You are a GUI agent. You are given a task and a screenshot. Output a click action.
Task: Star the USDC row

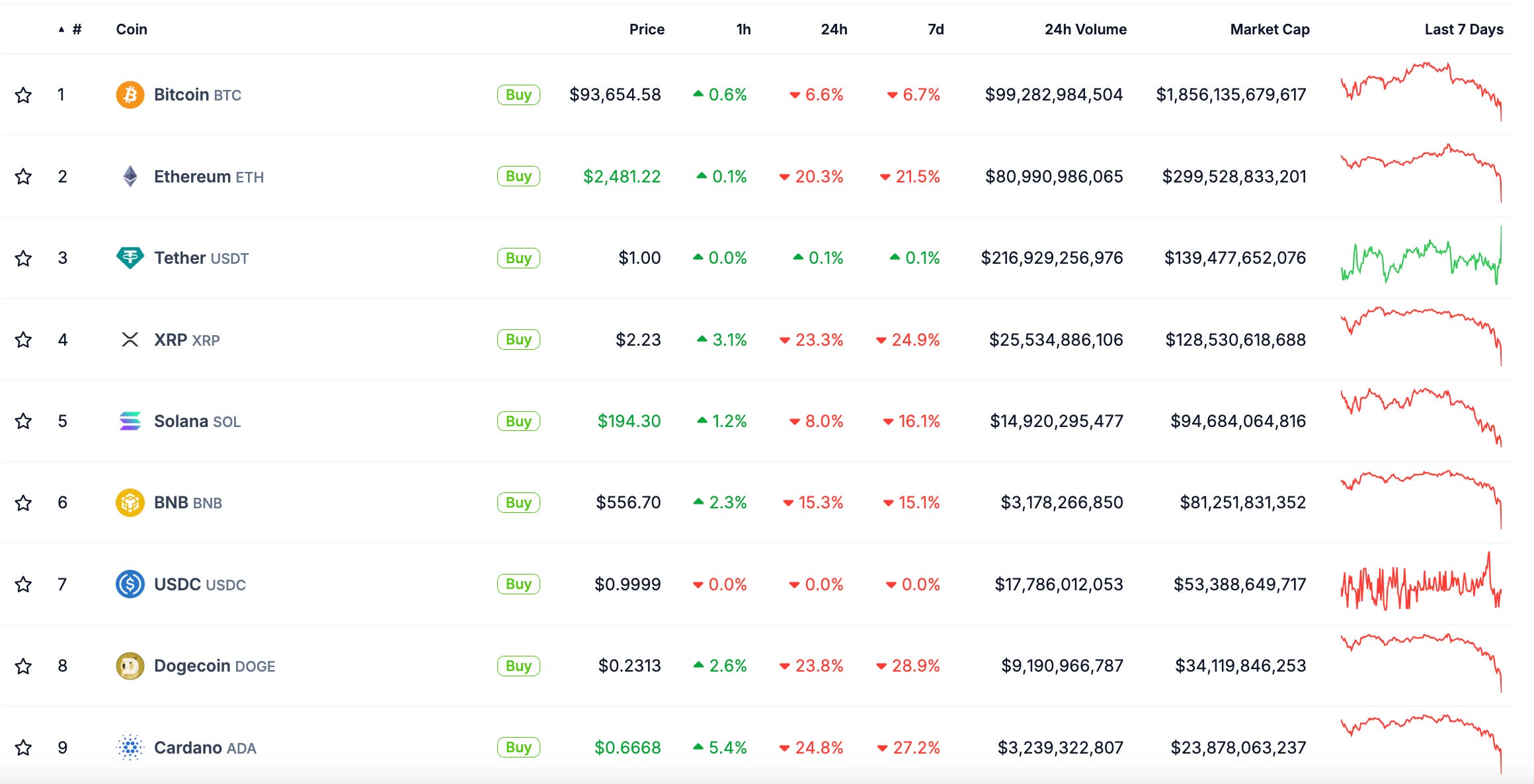click(x=24, y=584)
